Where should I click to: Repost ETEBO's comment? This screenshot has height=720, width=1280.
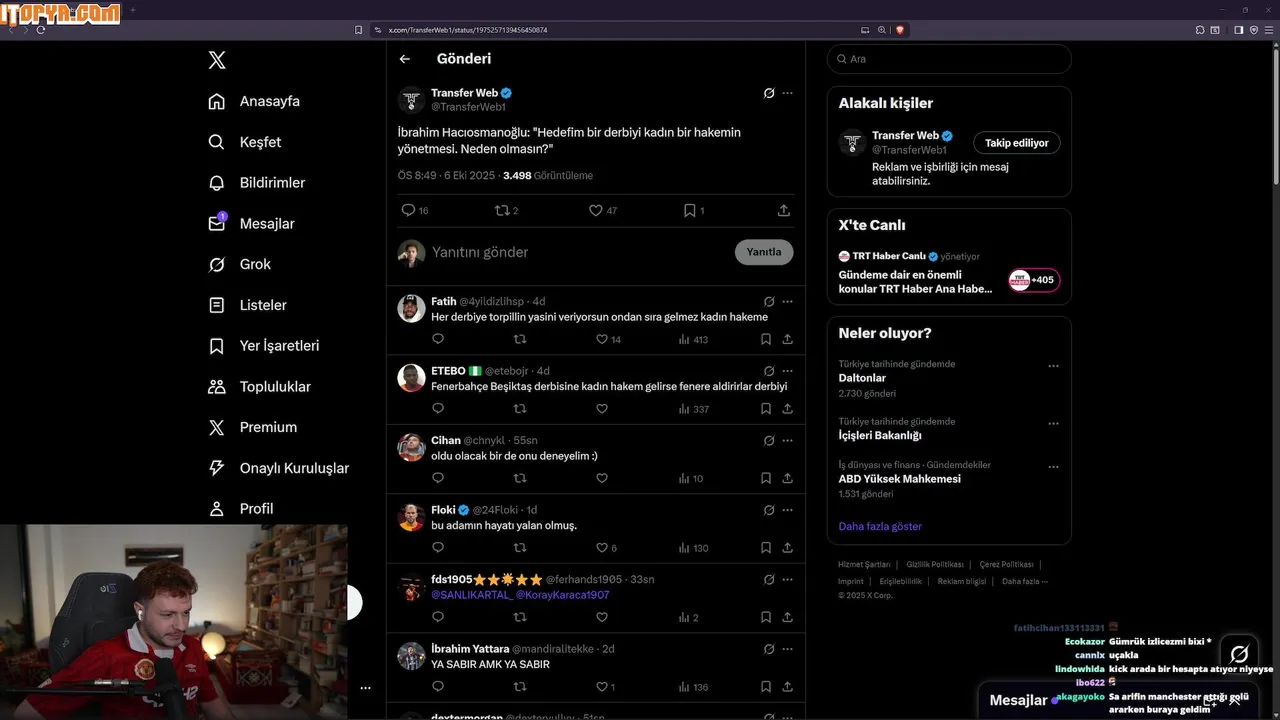click(520, 409)
